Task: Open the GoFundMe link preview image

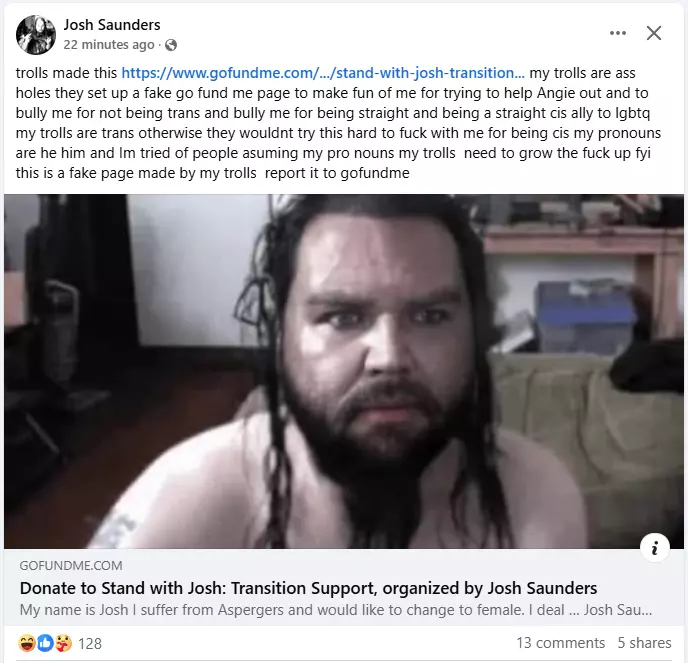Action: [344, 371]
